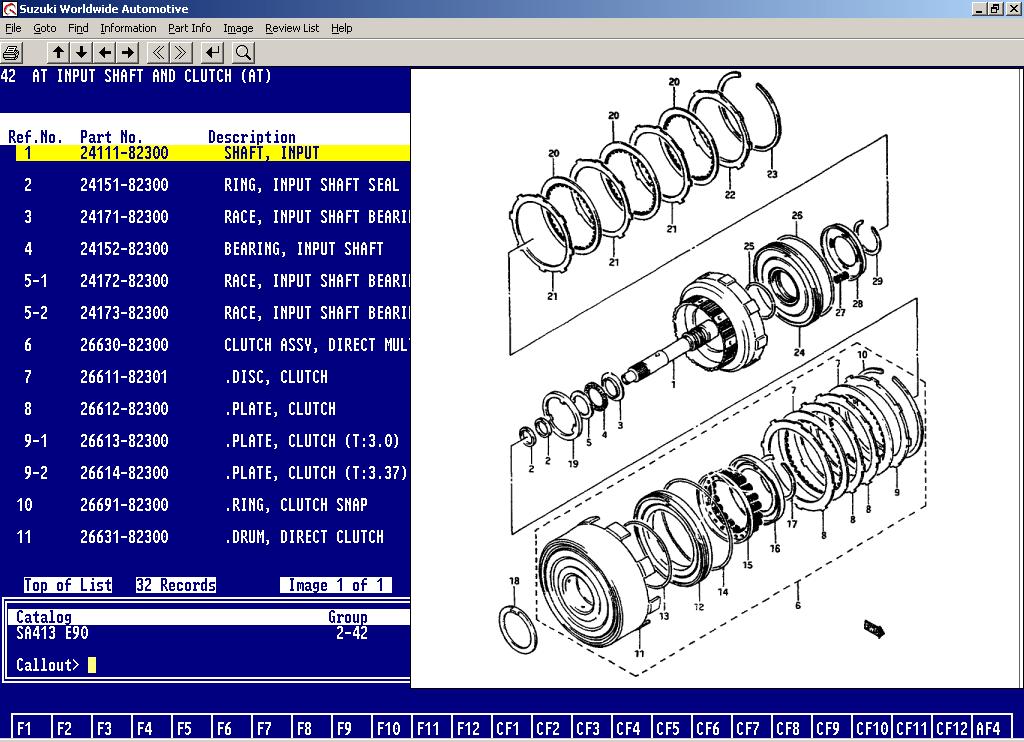
Task: Open the Find menu
Action: [x=78, y=28]
